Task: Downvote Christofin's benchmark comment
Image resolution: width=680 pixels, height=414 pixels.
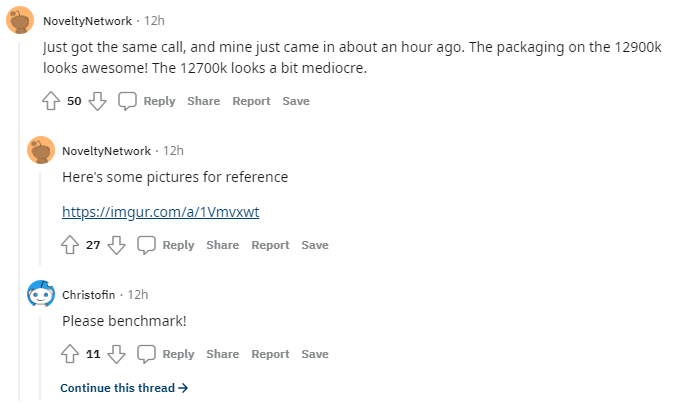Action: [116, 354]
